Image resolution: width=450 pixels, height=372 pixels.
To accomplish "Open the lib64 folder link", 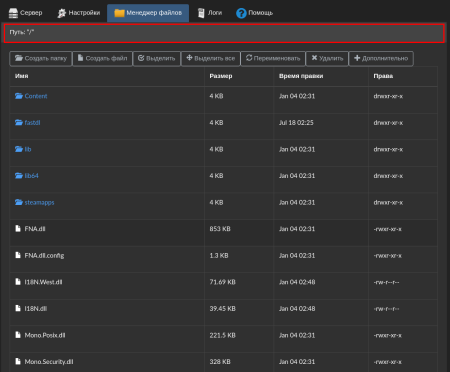I will (x=31, y=176).
